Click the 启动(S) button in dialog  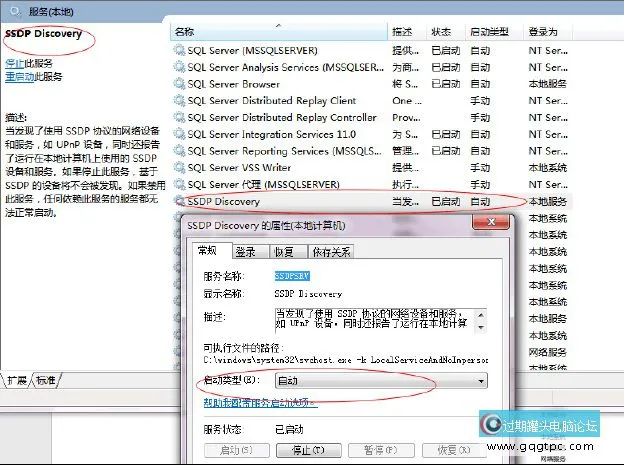click(x=236, y=450)
